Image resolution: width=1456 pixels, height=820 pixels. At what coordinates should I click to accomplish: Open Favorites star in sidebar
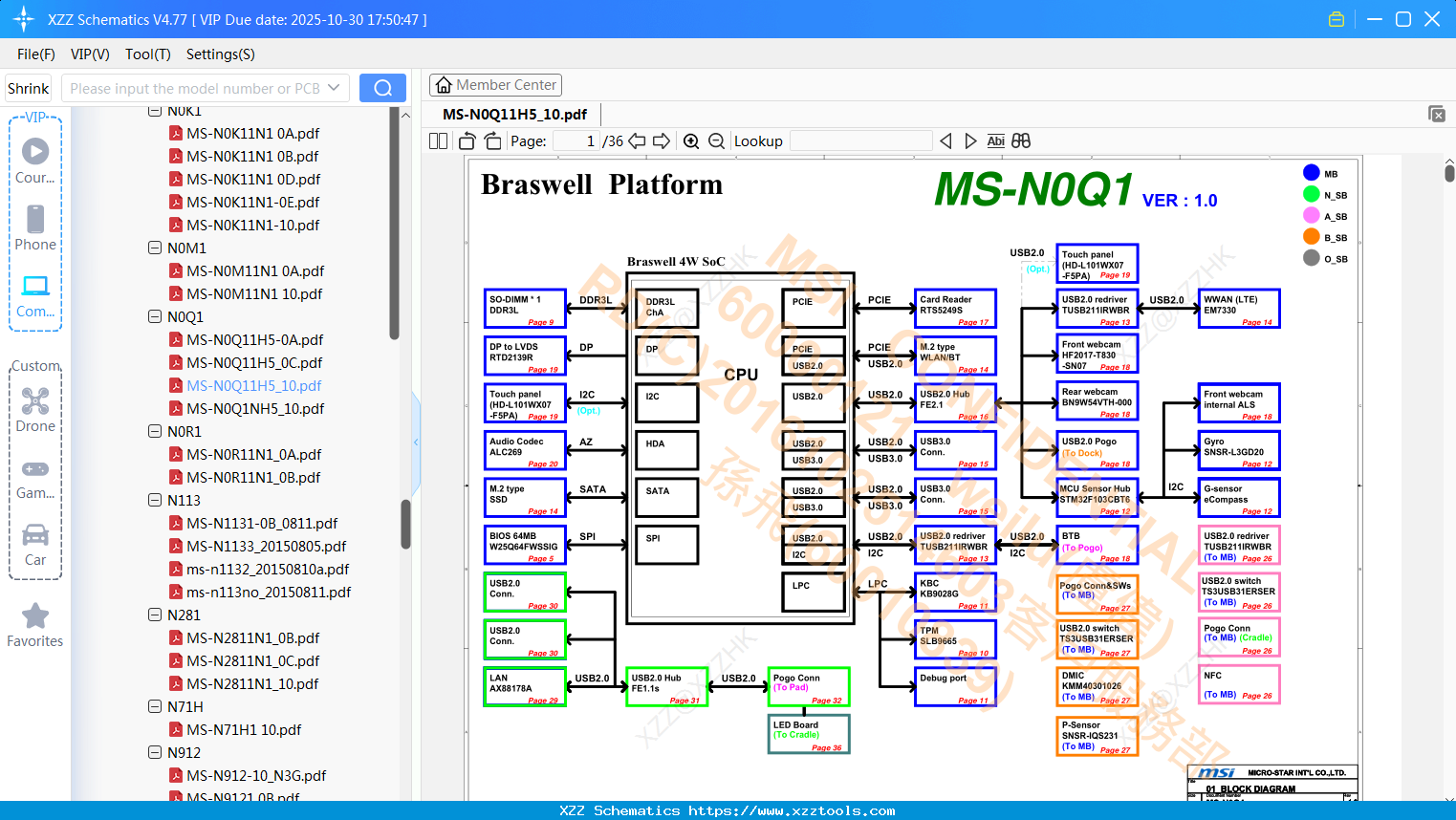(x=35, y=625)
